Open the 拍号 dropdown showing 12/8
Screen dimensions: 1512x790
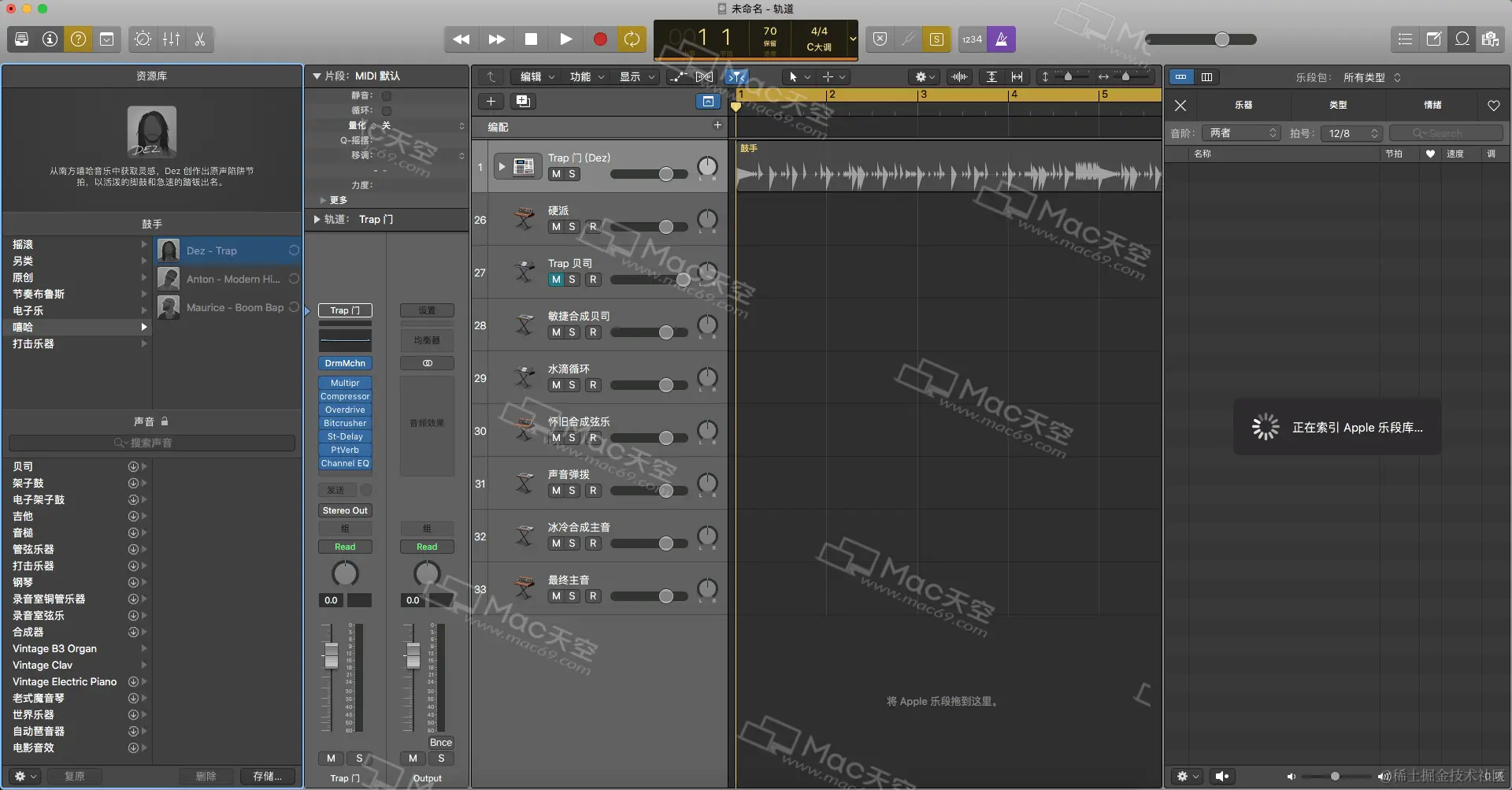[x=1351, y=134]
